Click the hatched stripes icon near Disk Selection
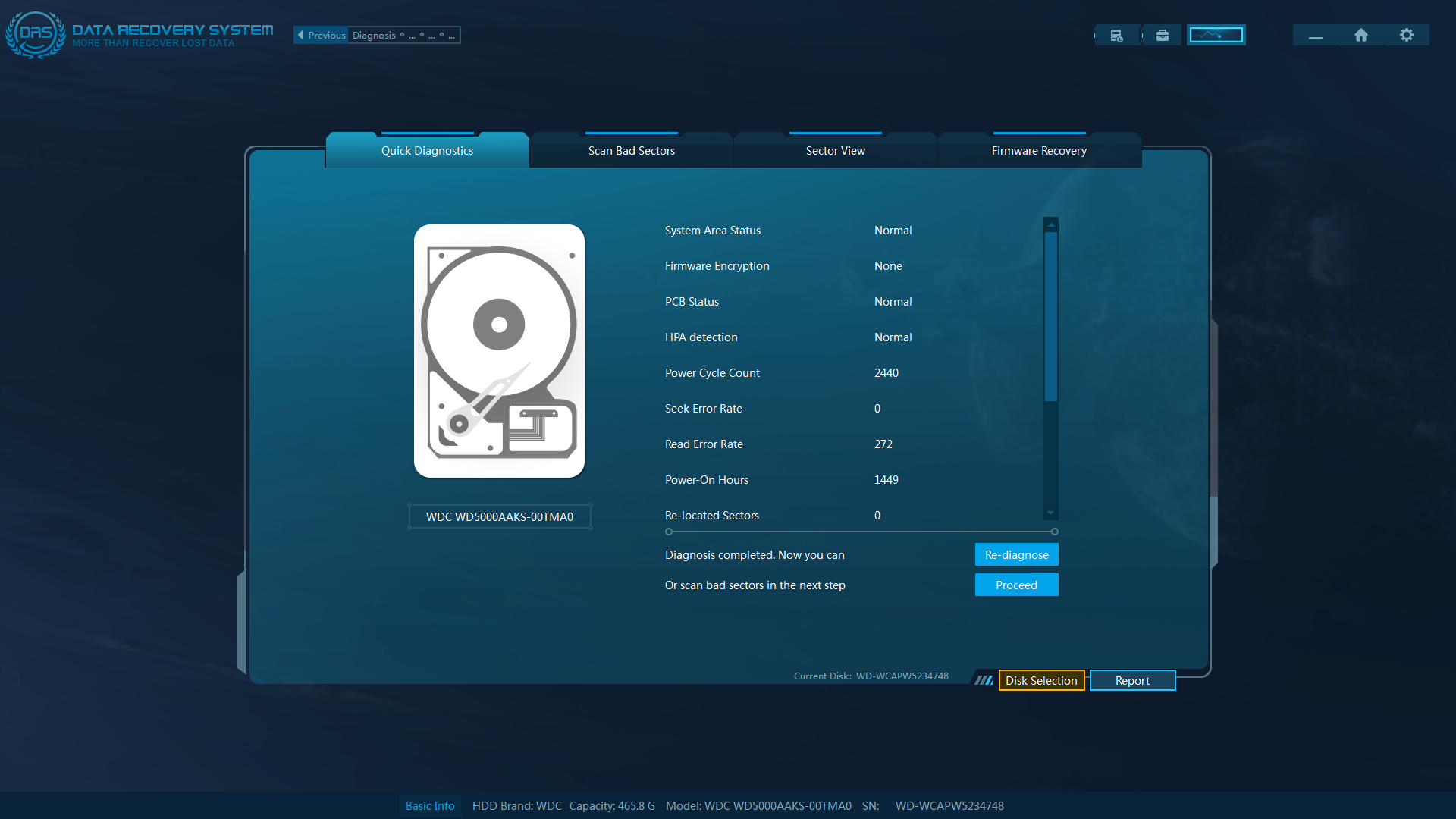Screen dimensions: 1456x819 click(984, 680)
